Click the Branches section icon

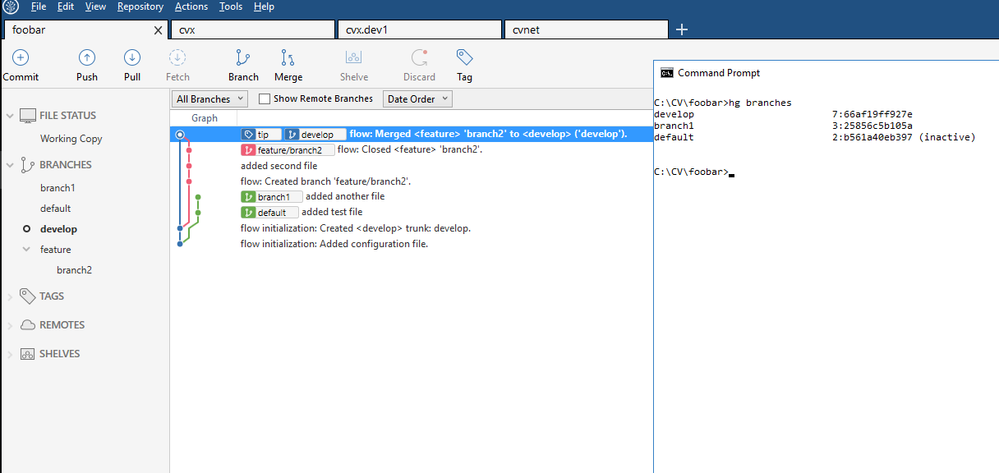[27, 165]
